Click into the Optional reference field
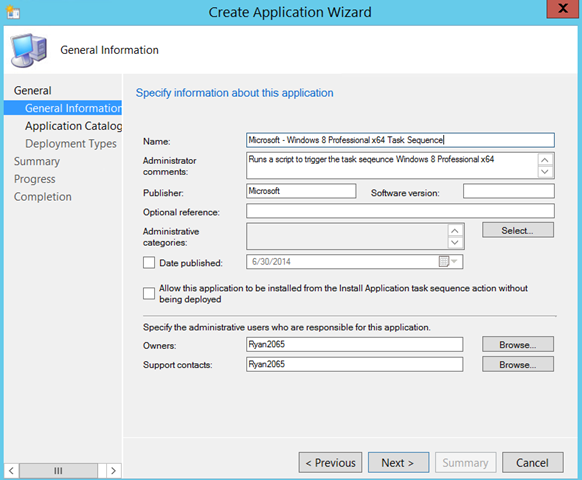The image size is (582, 480). [400, 211]
